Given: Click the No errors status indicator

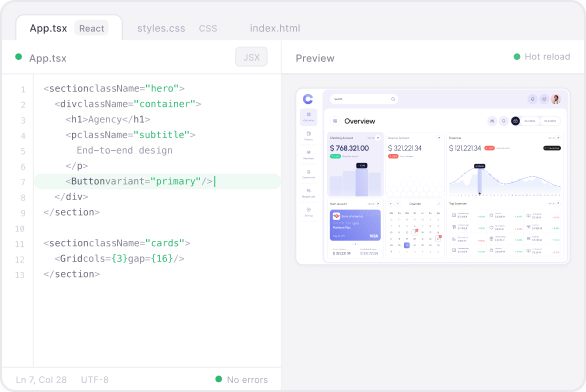Looking at the screenshot, I should [242, 380].
